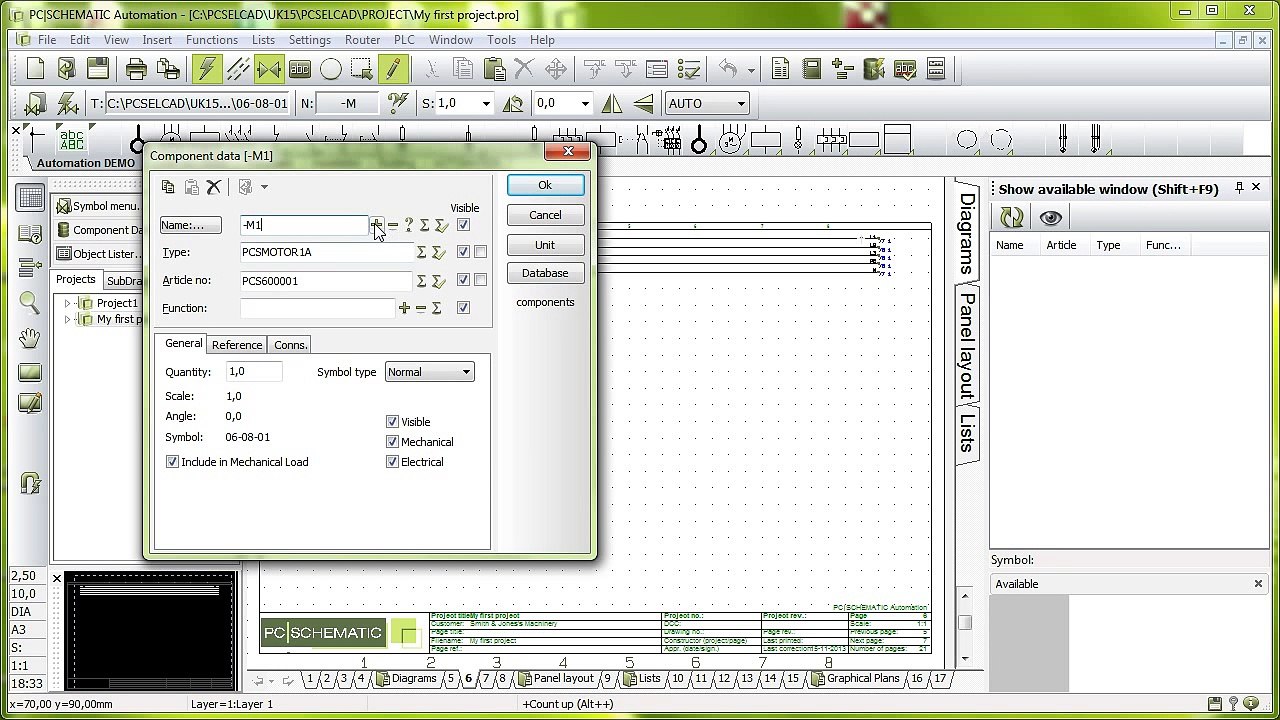Click the Ok button
This screenshot has width=1280, height=720.
545,185
